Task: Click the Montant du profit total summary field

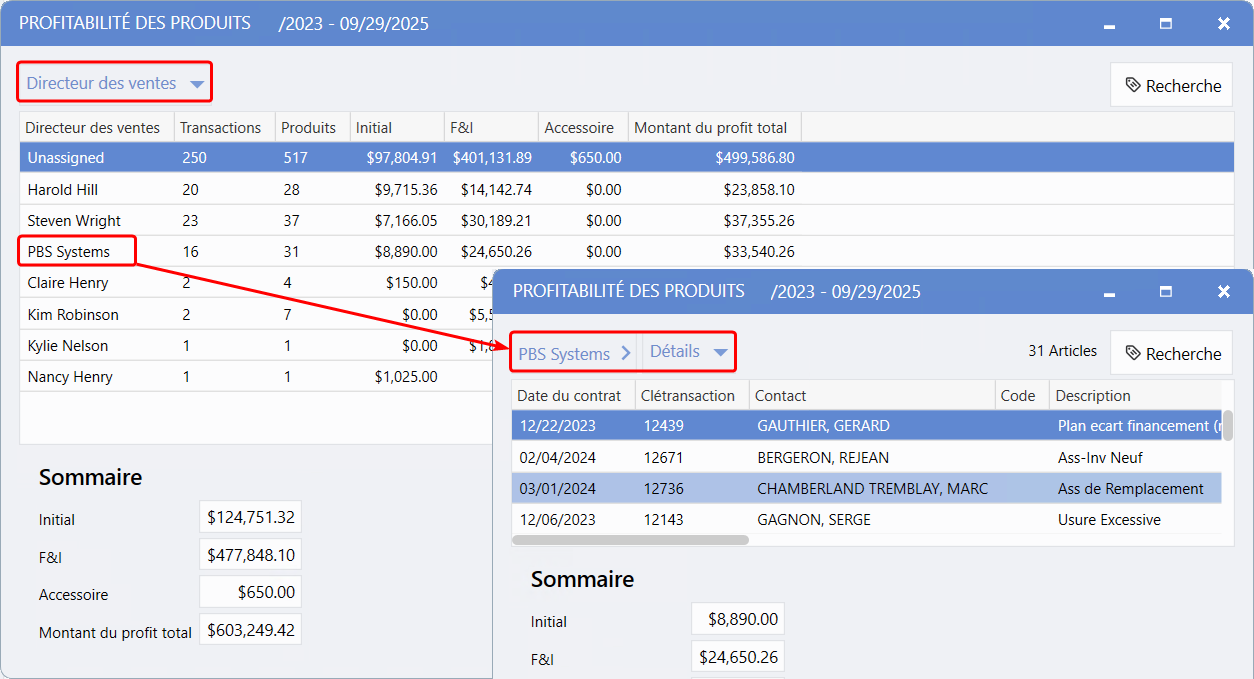Action: (x=250, y=630)
